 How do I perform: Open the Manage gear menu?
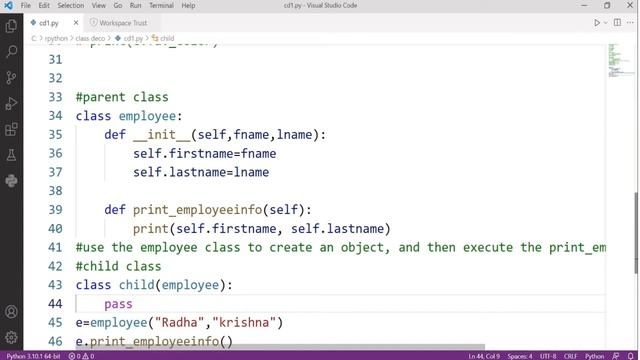click(x=11, y=337)
